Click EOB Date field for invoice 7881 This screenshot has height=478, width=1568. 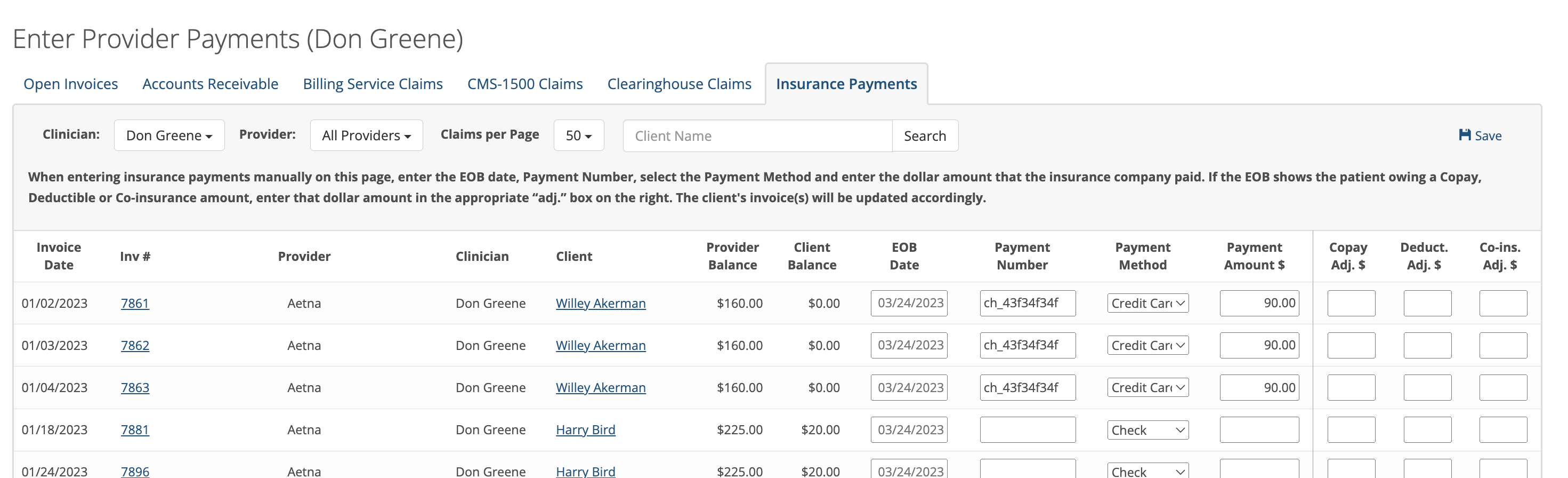(909, 430)
